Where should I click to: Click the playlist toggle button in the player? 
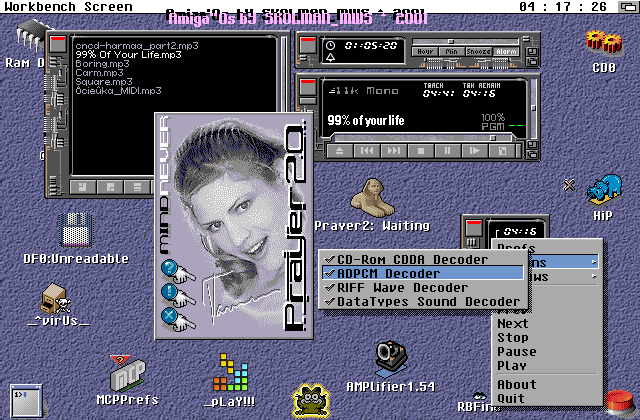click(x=501, y=151)
